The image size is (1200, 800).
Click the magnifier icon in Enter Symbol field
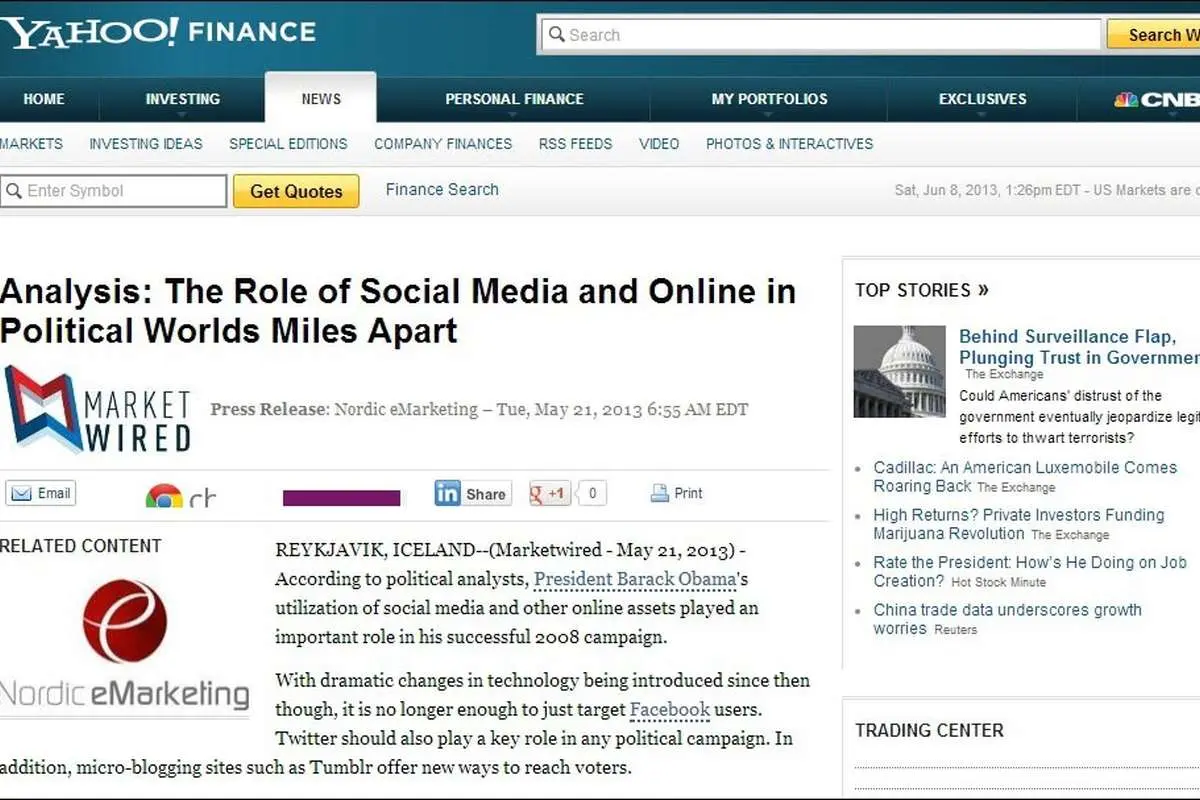point(13,191)
